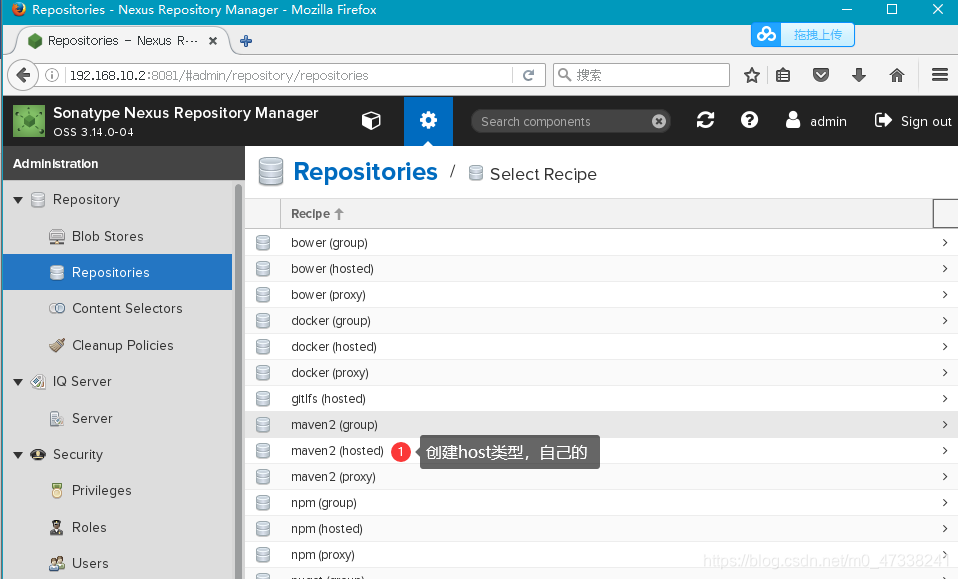
Task: Reload the page in Firefox
Action: coord(528,75)
